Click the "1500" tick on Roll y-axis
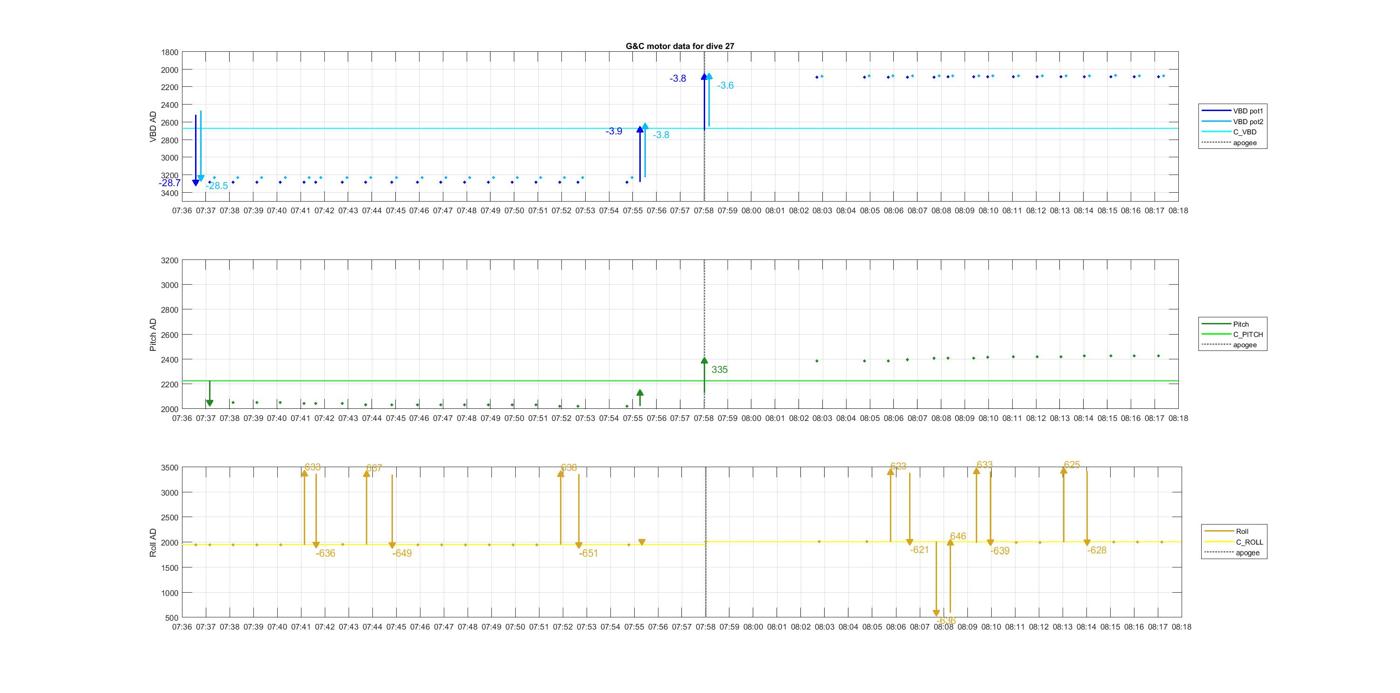 170,568
